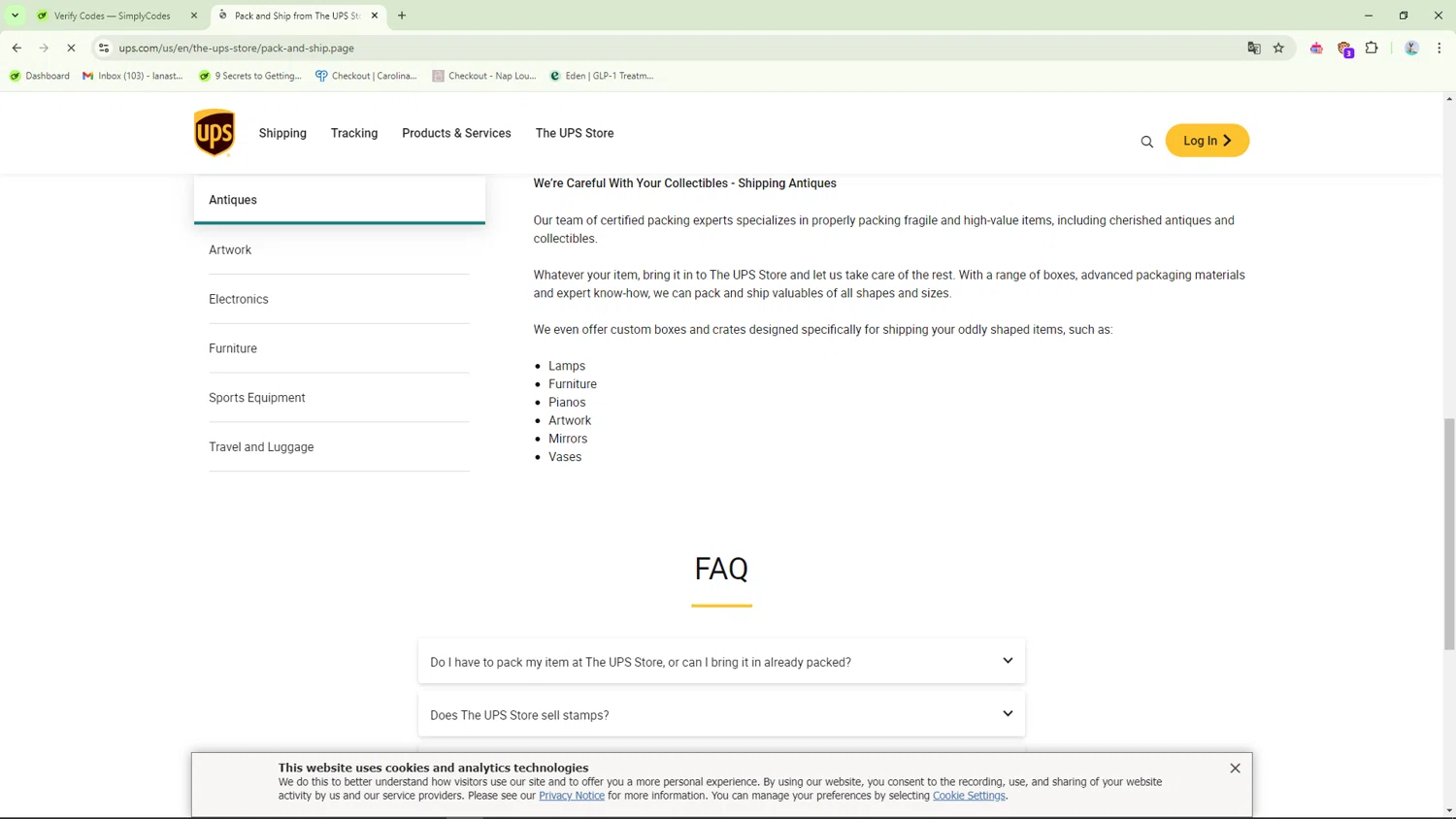
Task: Select the Sports Equipment side tab
Action: pyautogui.click(x=339, y=398)
